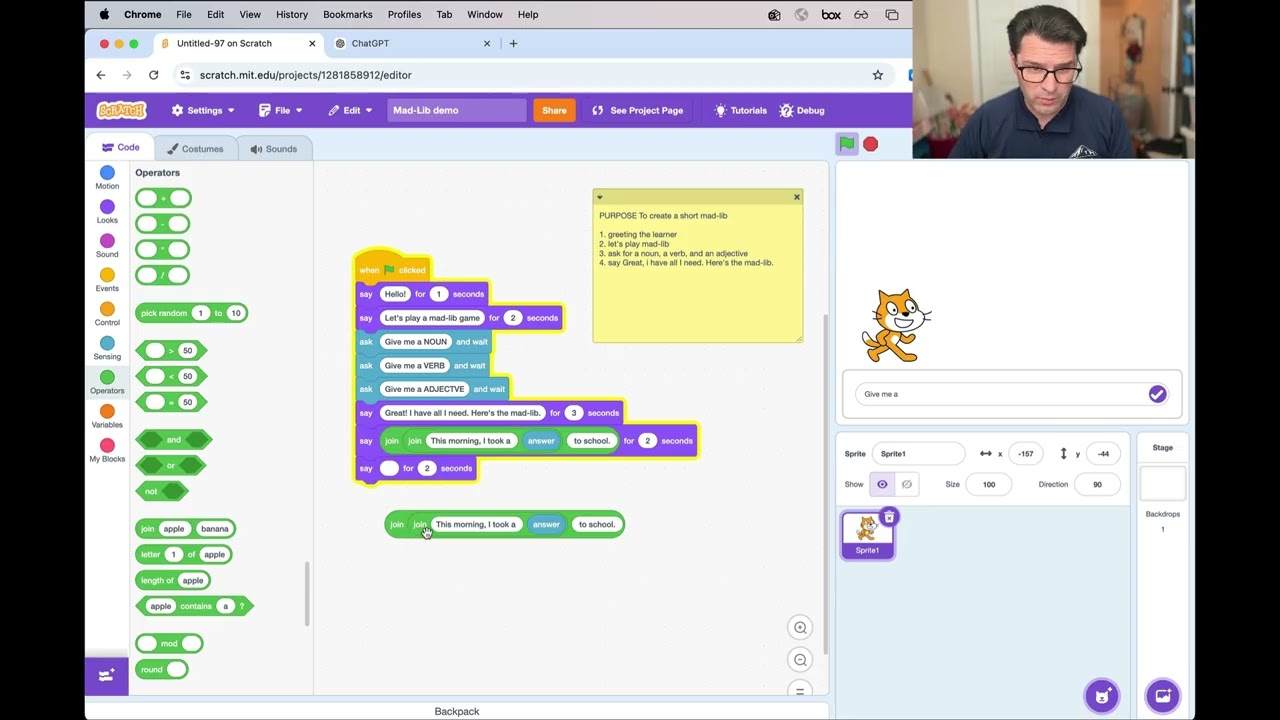Select the Motion block category
The image size is (1280, 720).
(x=107, y=178)
